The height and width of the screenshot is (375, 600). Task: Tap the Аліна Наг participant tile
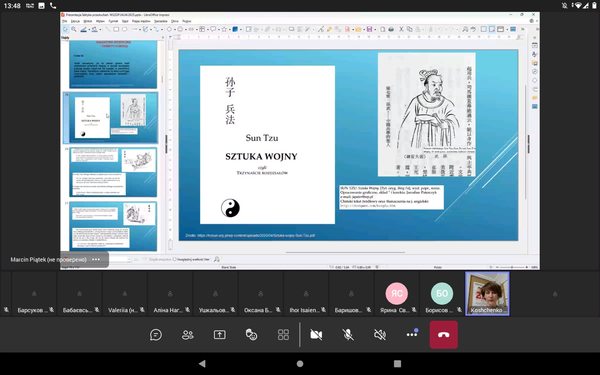tap(170, 294)
